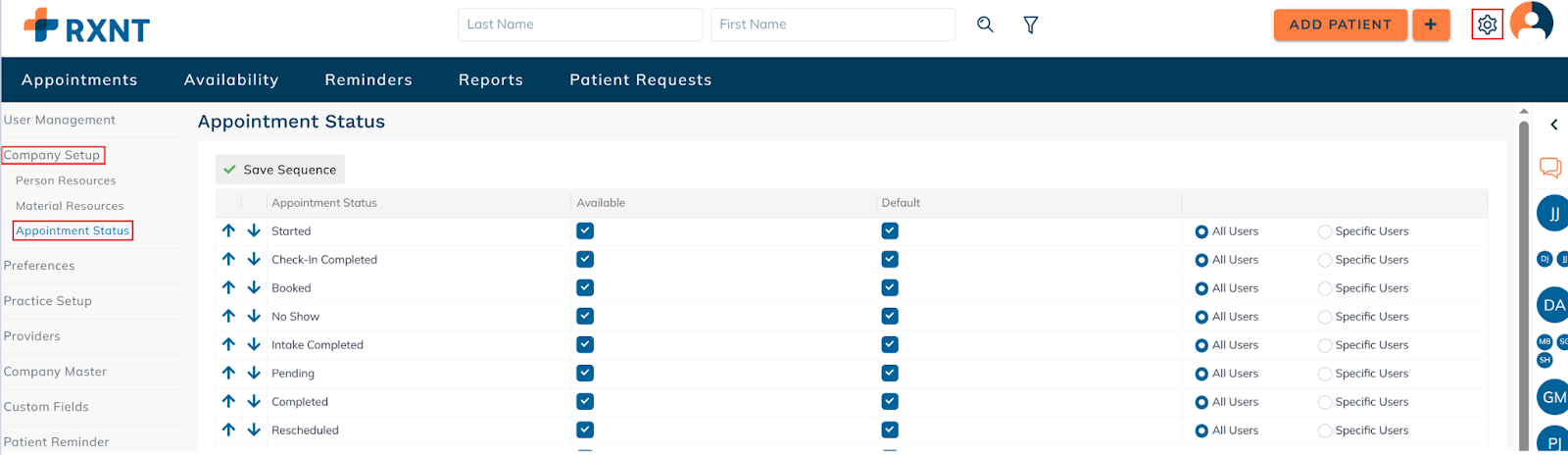
Task: Click the user profile avatar
Action: [x=1531, y=23]
